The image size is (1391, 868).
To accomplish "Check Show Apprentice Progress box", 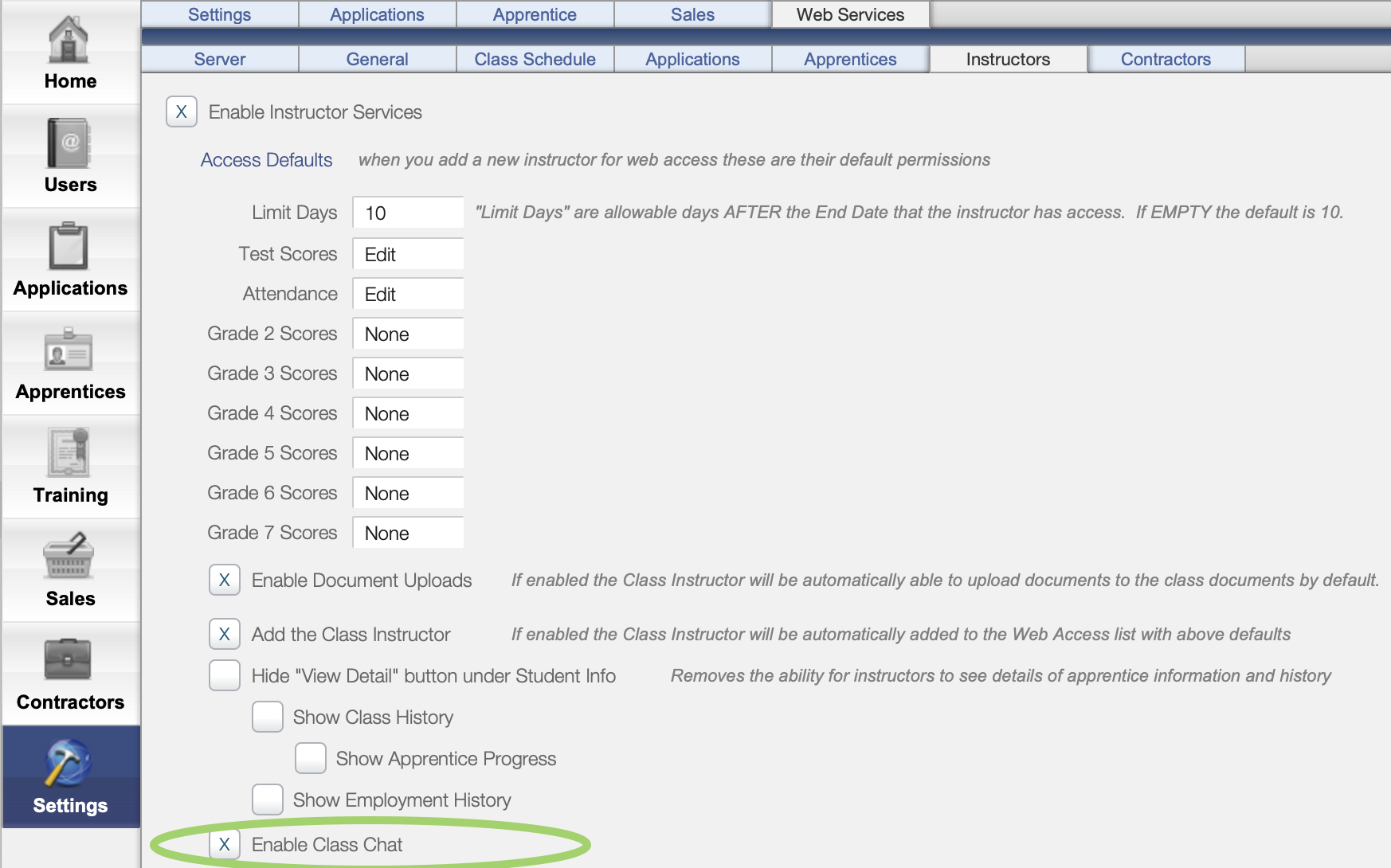I will pyautogui.click(x=311, y=759).
